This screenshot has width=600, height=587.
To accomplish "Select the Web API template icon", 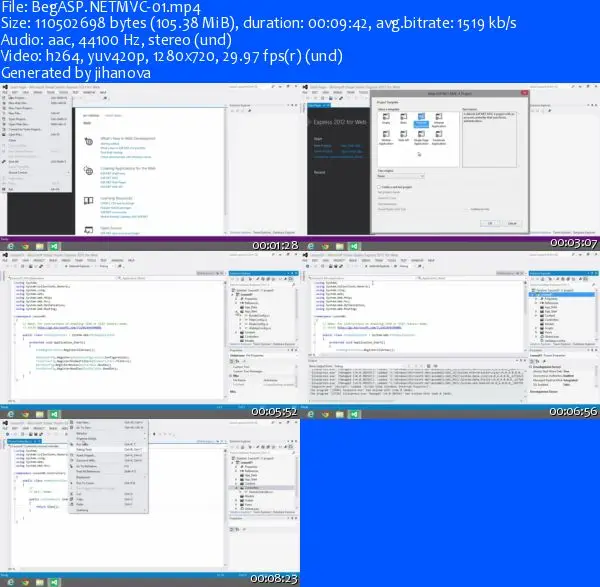I will [404, 136].
